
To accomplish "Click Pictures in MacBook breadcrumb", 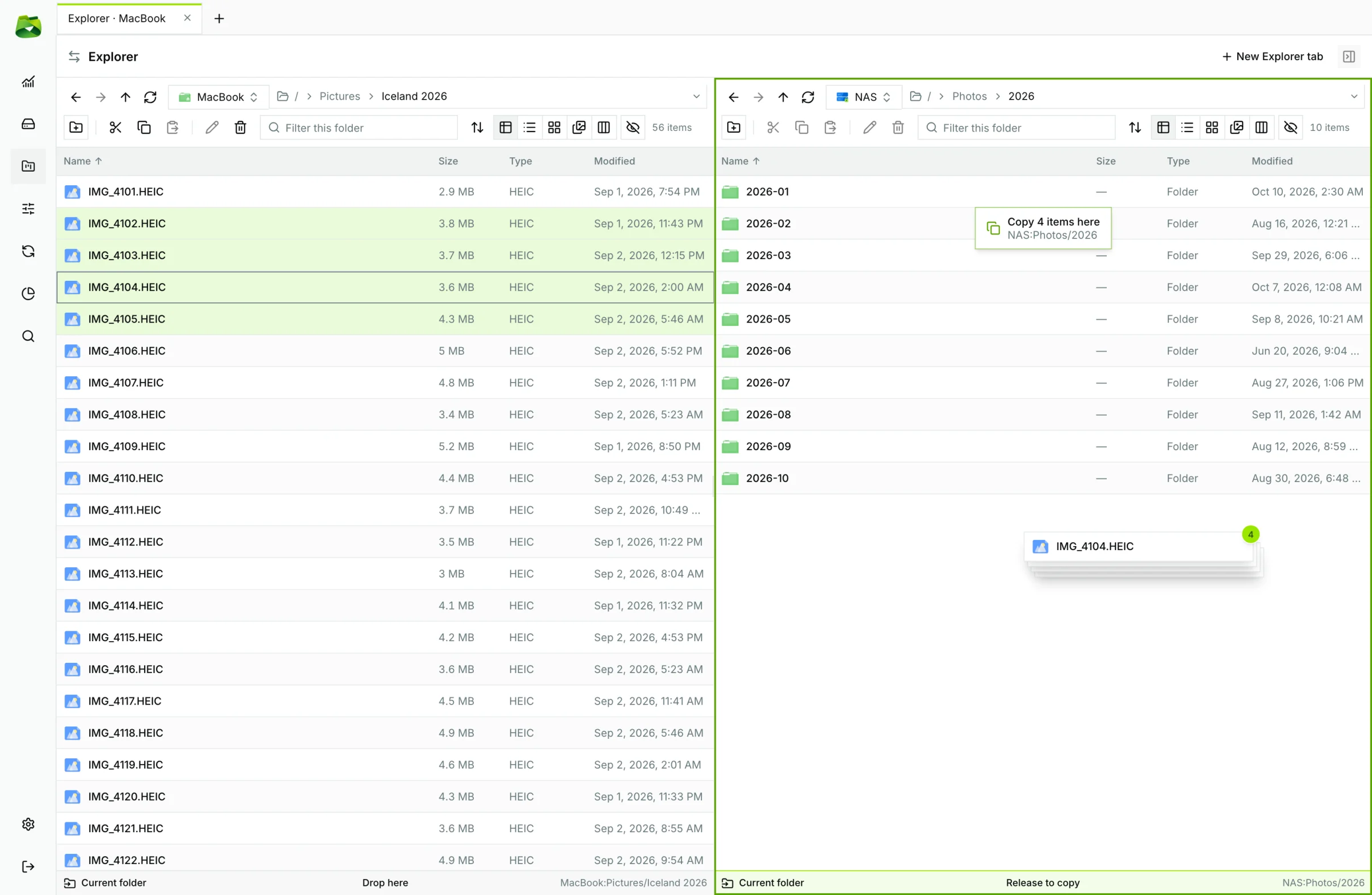I will tap(340, 96).
